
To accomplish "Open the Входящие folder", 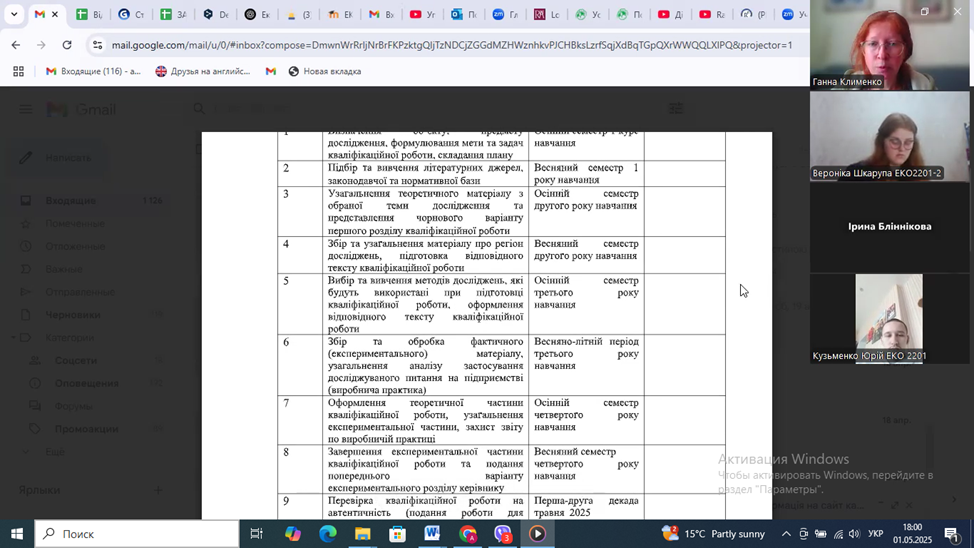I will pos(87,201).
